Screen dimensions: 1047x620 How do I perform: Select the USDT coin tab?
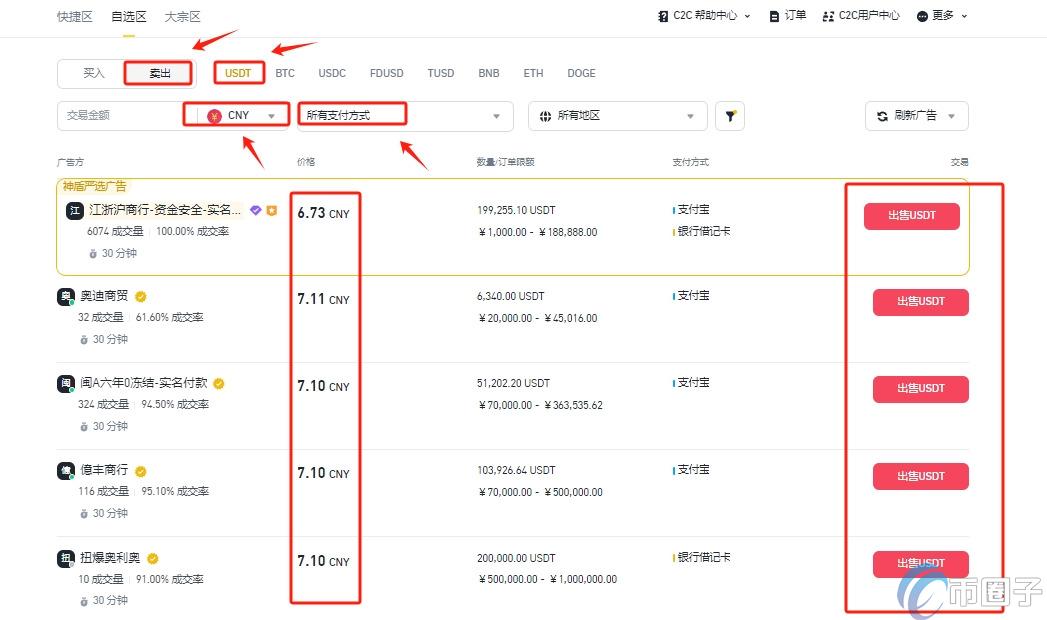click(x=238, y=73)
